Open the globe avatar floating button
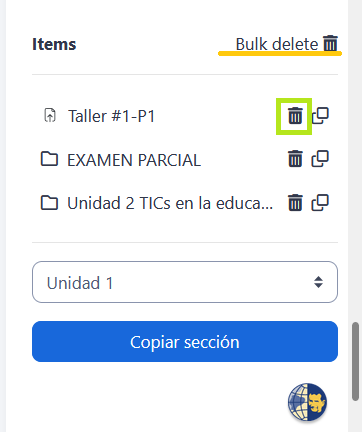The width and height of the screenshot is (362, 432). 307,402
